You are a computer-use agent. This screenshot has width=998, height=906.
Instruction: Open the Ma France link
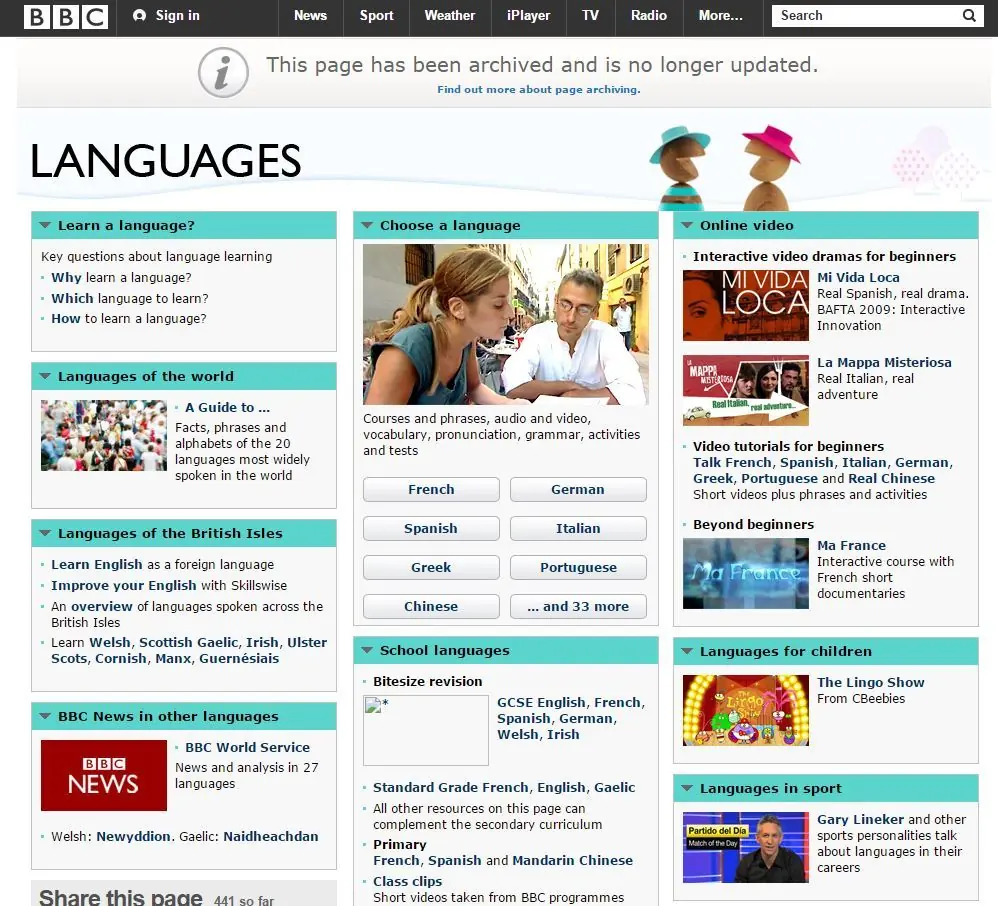click(851, 546)
